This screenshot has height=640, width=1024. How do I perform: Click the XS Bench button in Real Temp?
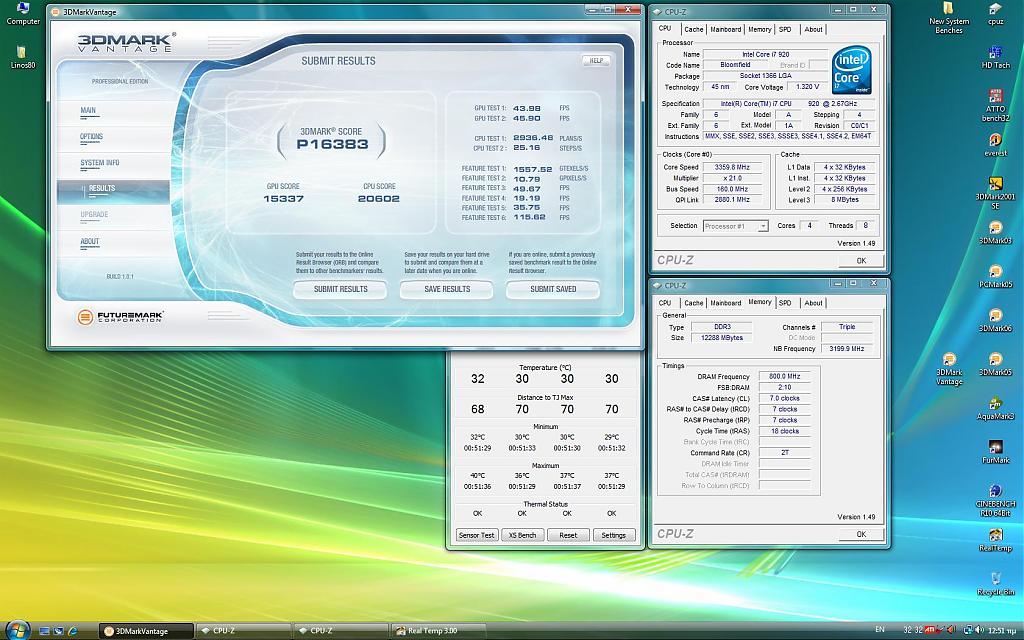522,535
